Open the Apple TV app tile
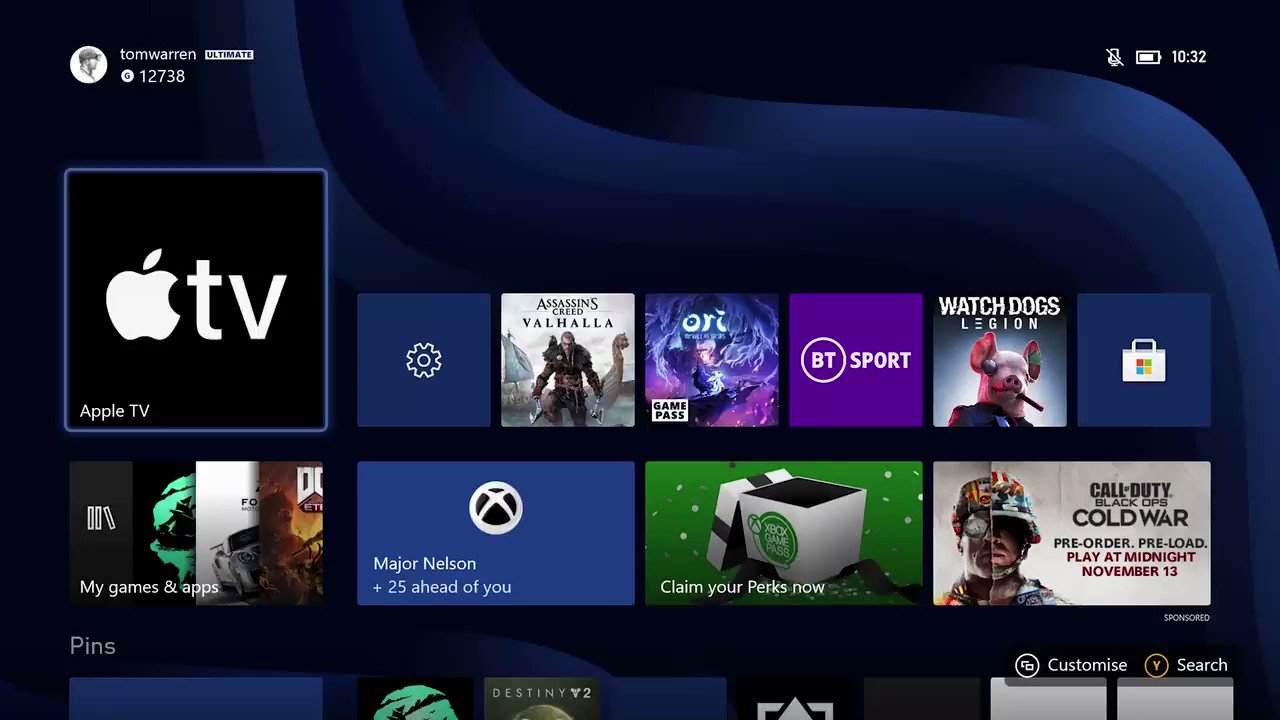 point(196,300)
